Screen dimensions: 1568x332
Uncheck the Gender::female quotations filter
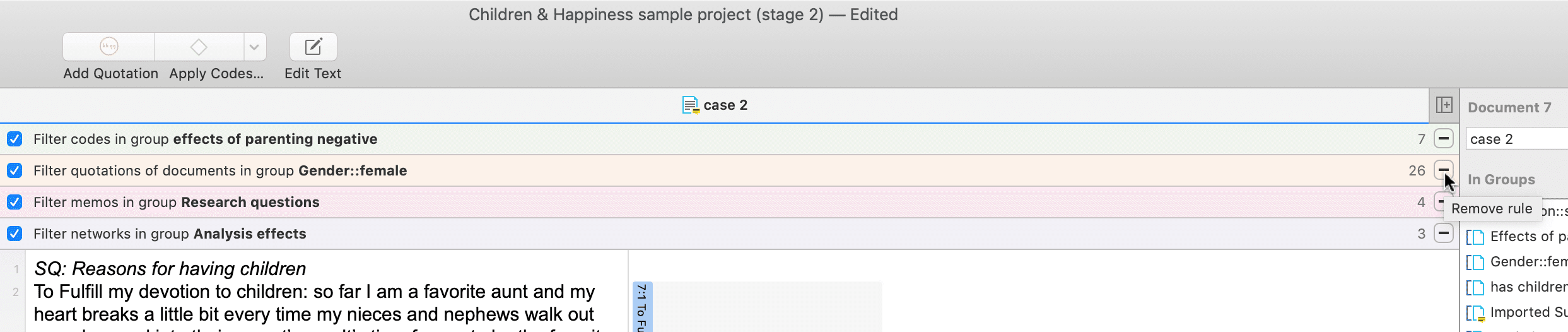[x=15, y=170]
